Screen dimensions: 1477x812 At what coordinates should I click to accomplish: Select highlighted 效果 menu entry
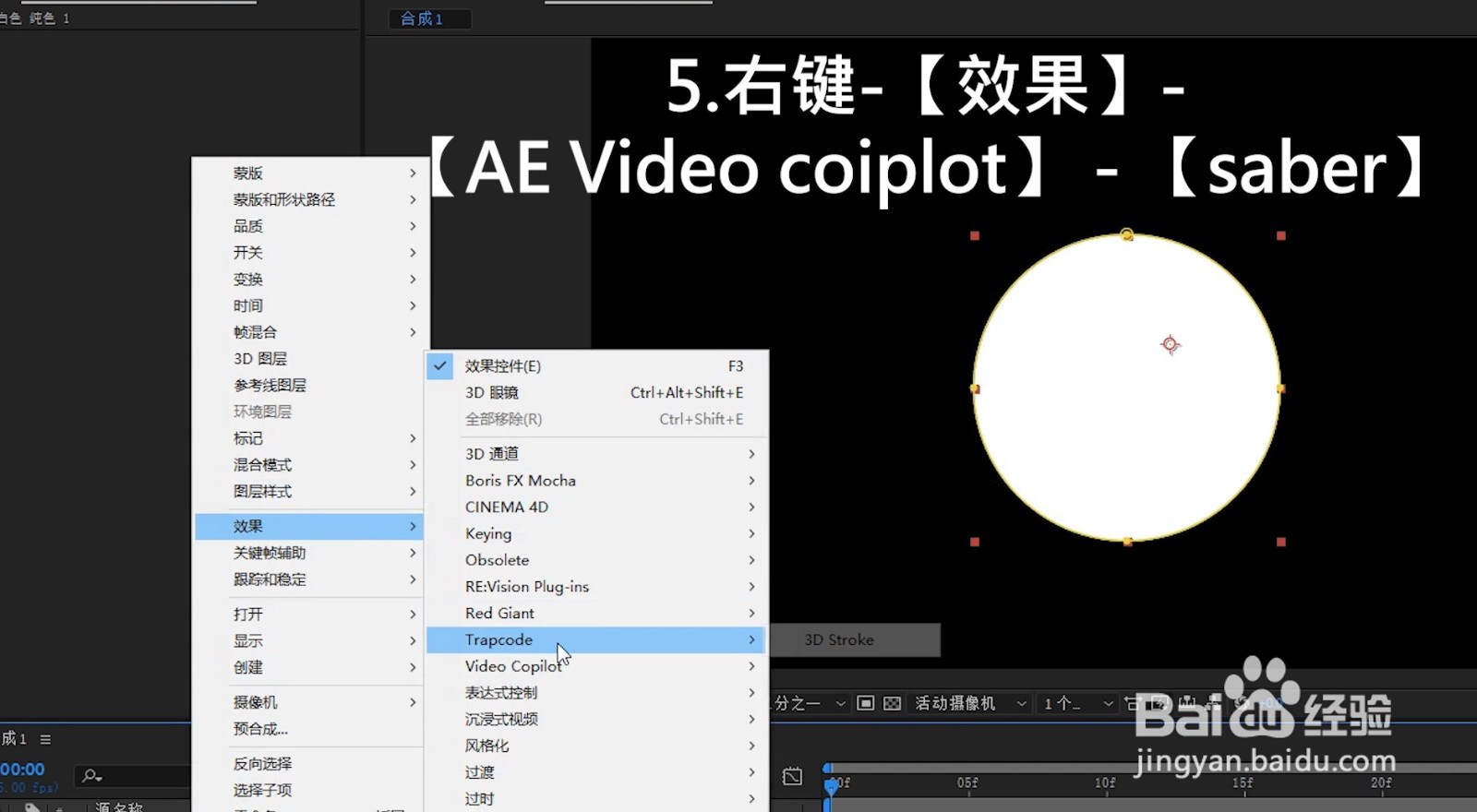[309, 526]
